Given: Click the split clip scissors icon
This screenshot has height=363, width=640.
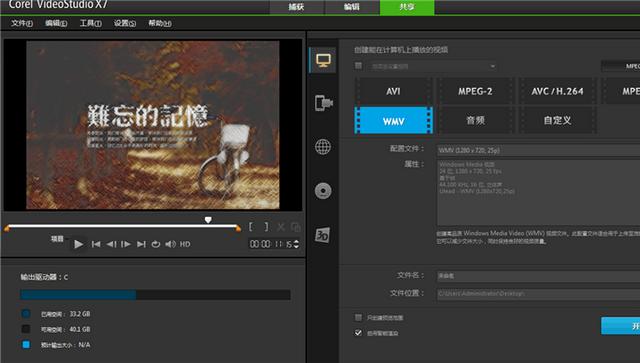Looking at the screenshot, I should pyautogui.click(x=281, y=227).
